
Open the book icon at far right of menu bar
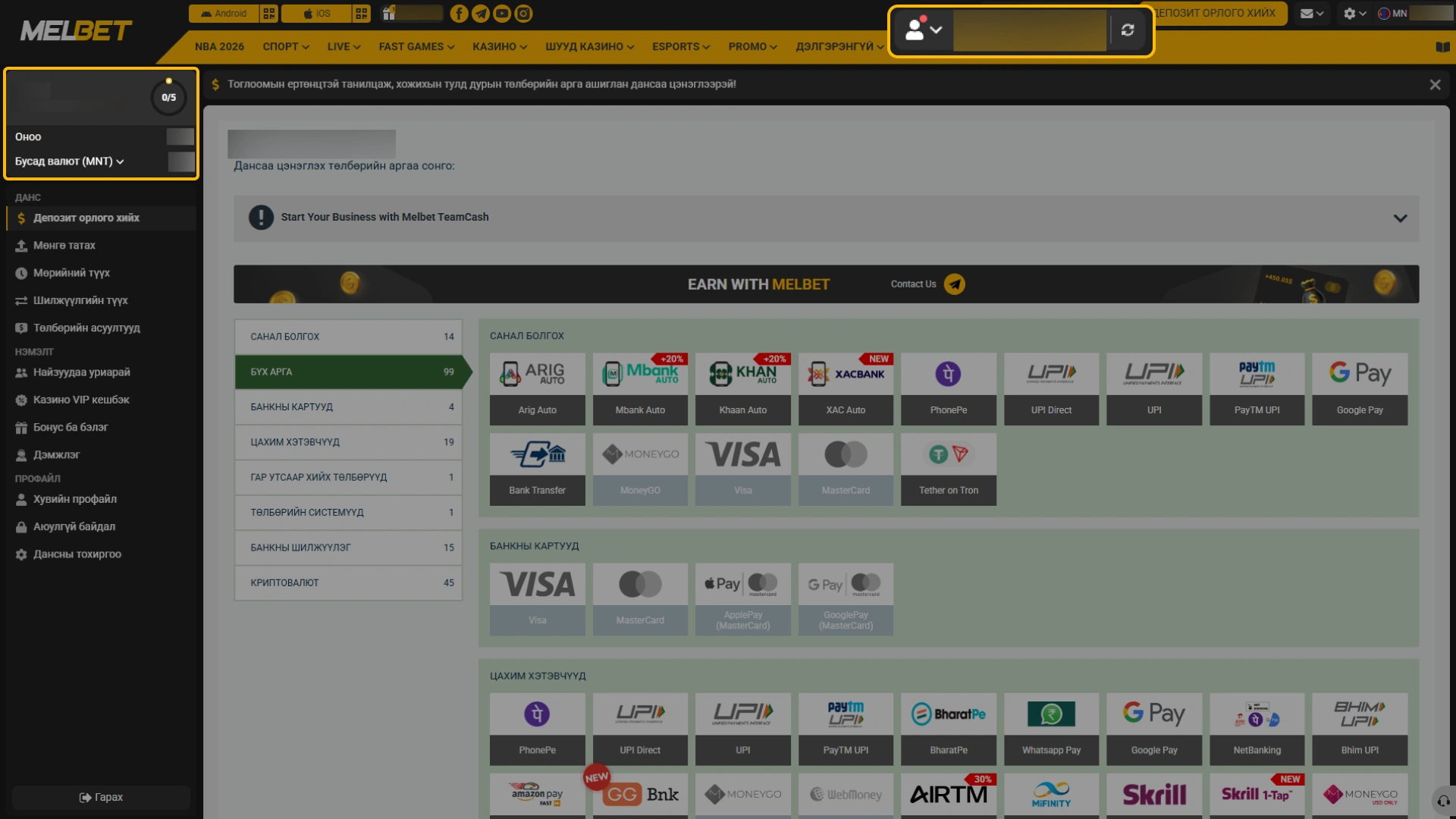coord(1442,47)
